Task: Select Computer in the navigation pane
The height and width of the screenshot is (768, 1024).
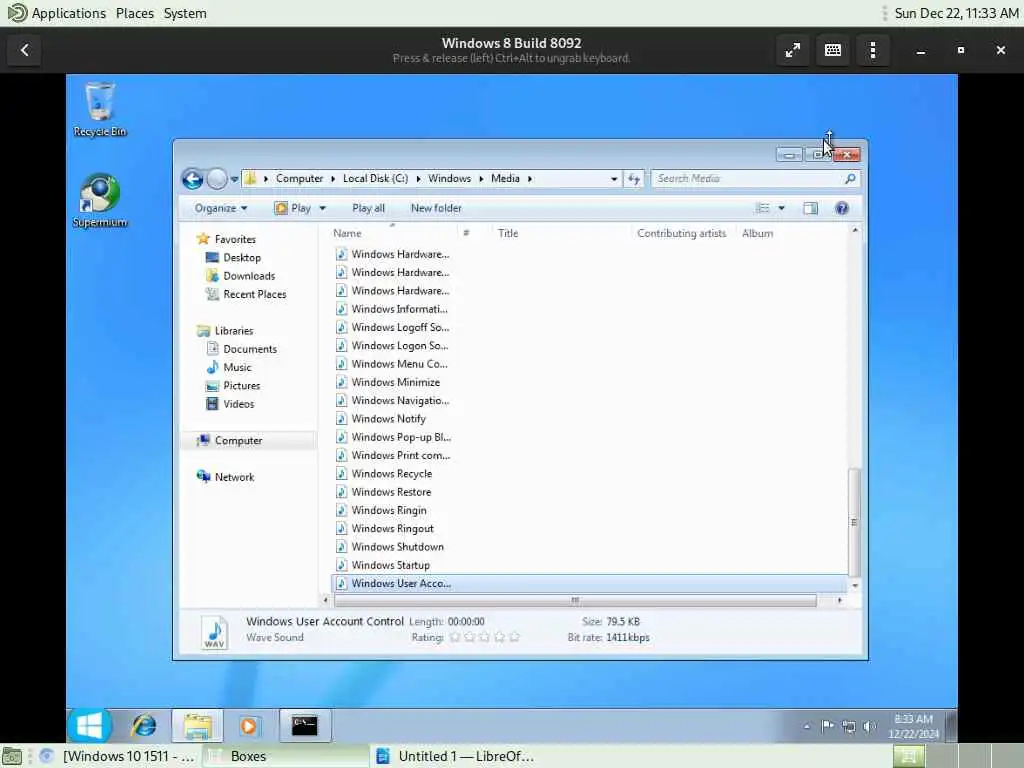Action: coord(238,440)
